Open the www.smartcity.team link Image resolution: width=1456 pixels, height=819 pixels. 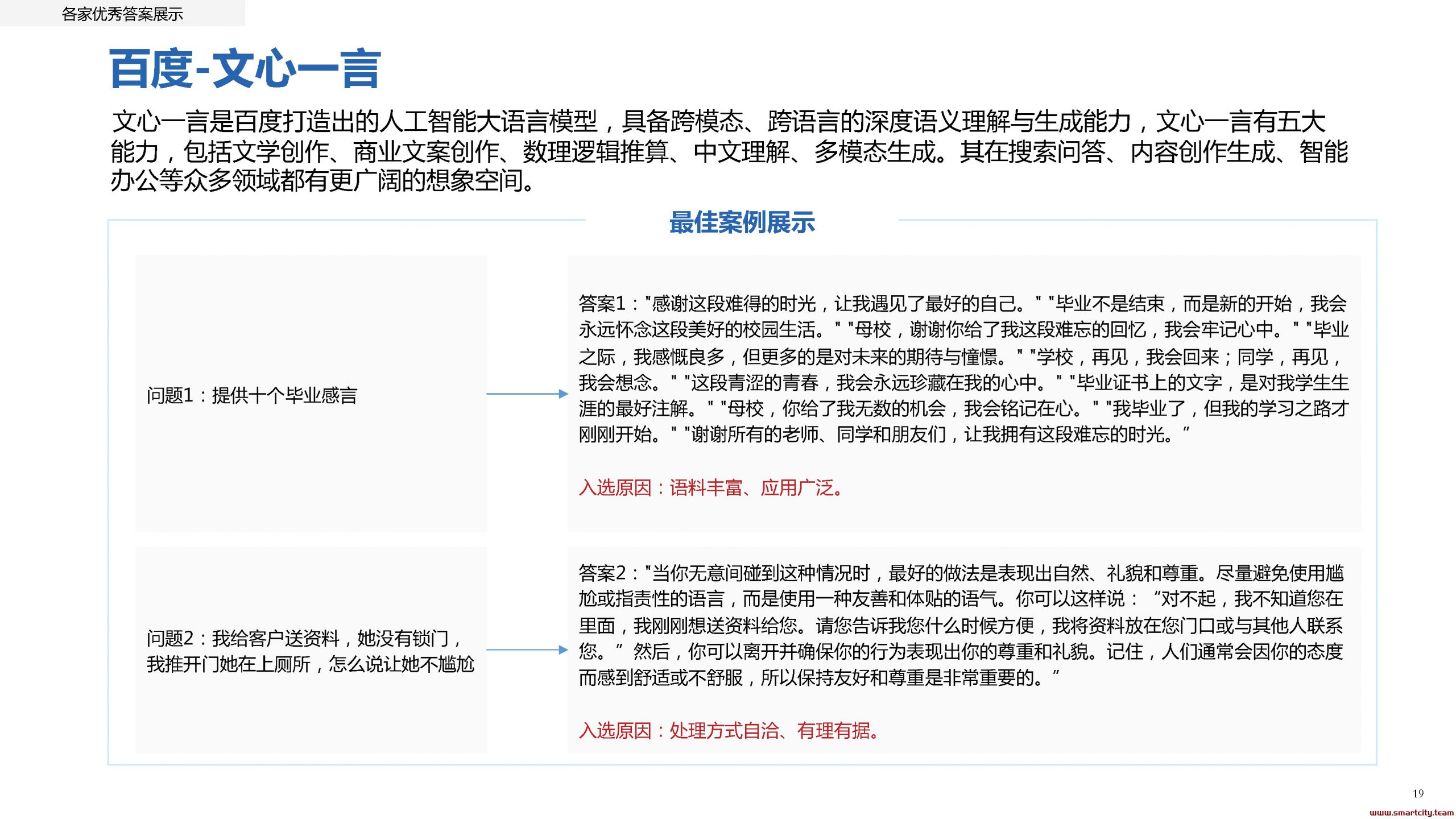(1411, 812)
